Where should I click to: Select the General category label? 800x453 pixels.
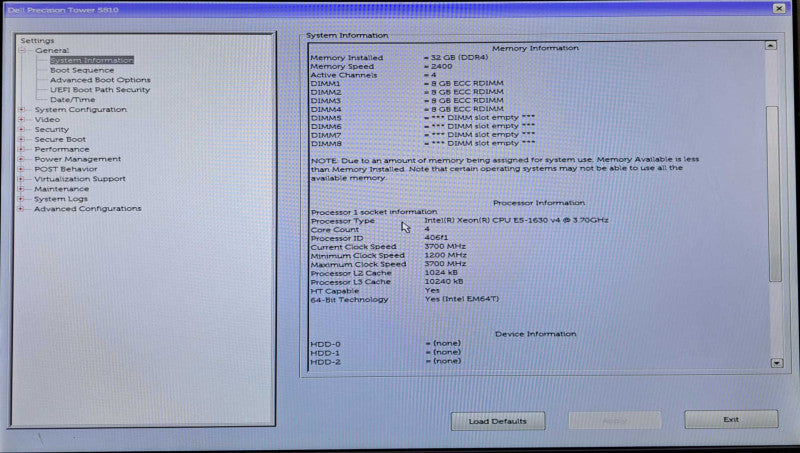pyautogui.click(x=52, y=51)
